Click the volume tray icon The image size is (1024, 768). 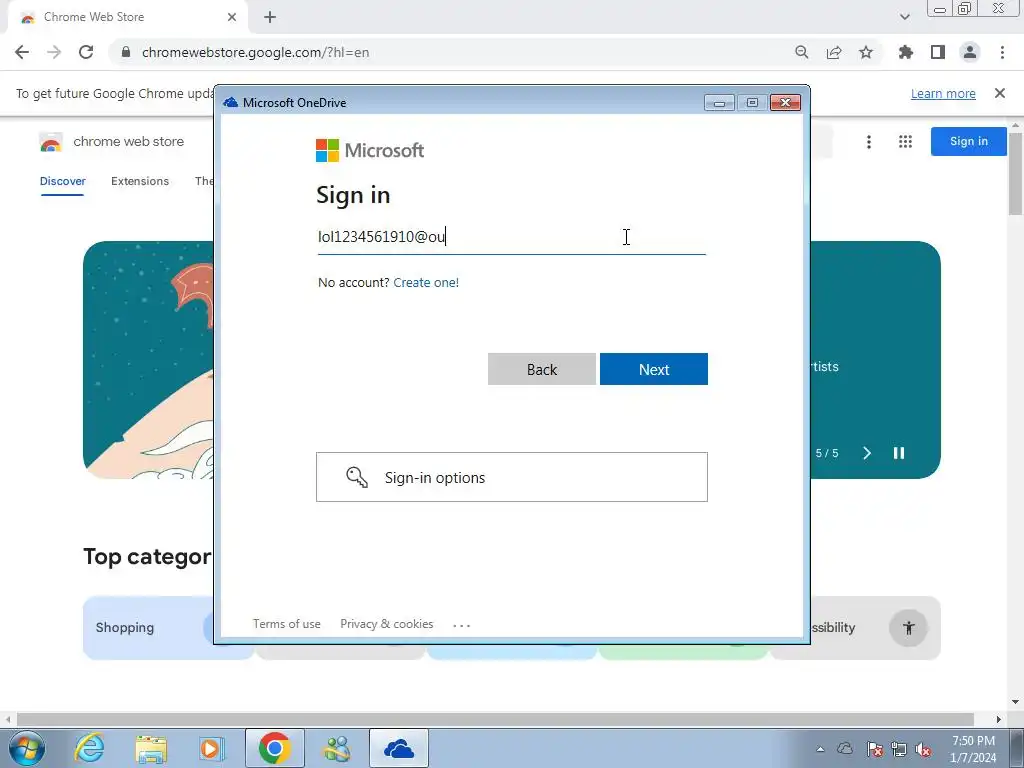coord(923,749)
